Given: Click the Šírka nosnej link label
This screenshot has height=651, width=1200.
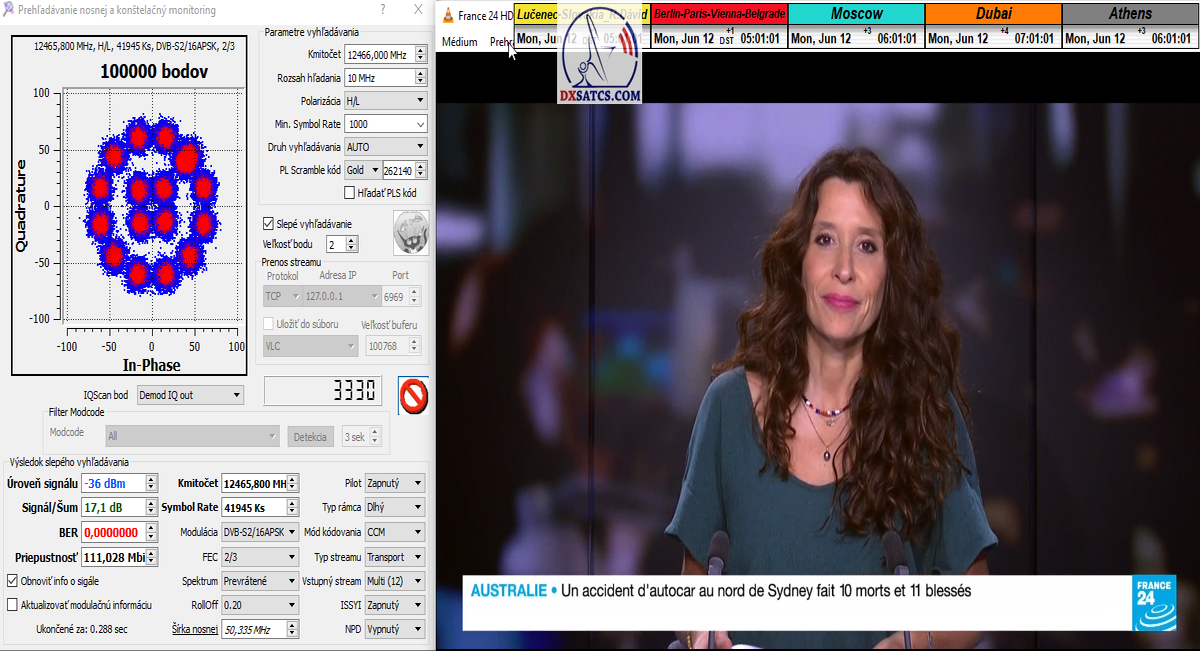Looking at the screenshot, I should click(194, 629).
